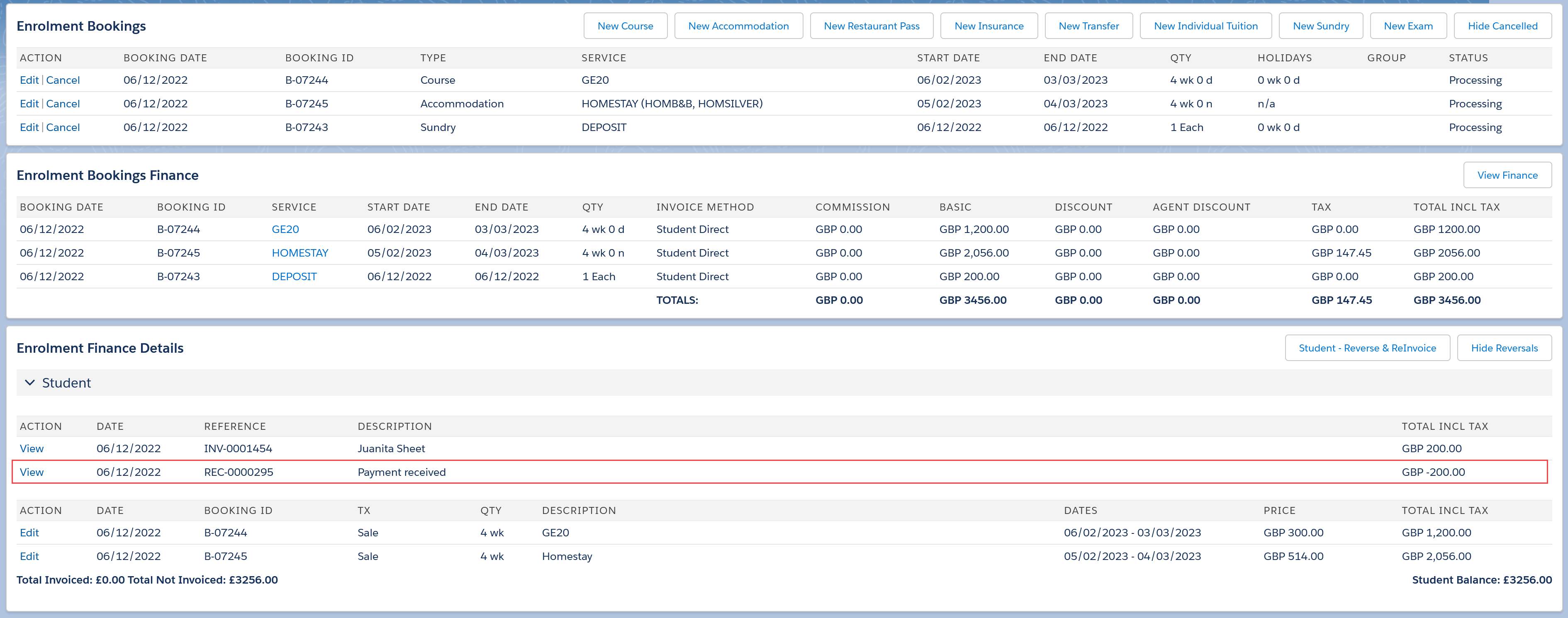Collapse the Student section chevron
The height and width of the screenshot is (618, 1568).
click(29, 383)
